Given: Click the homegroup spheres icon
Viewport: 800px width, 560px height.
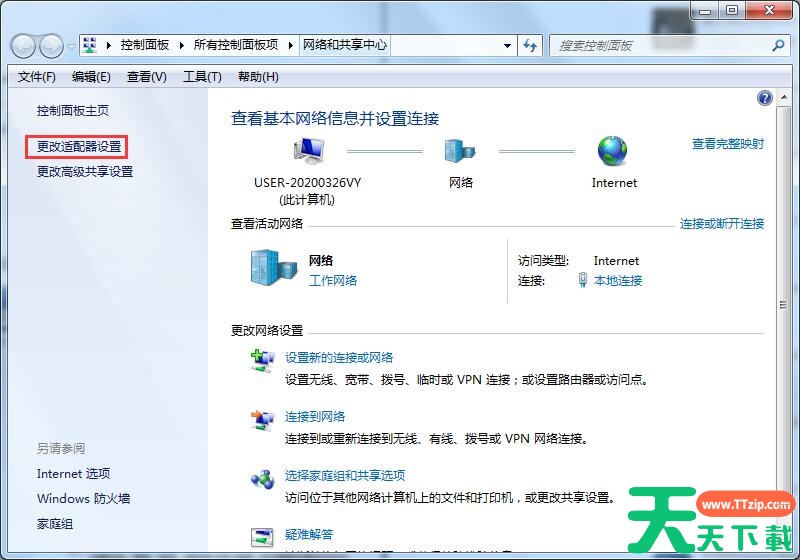Looking at the screenshot, I should coord(263,479).
